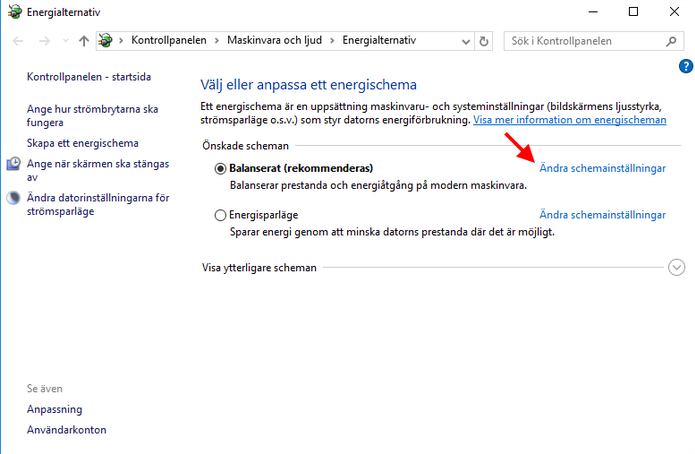Select the Energisparläge radio button

point(220,215)
